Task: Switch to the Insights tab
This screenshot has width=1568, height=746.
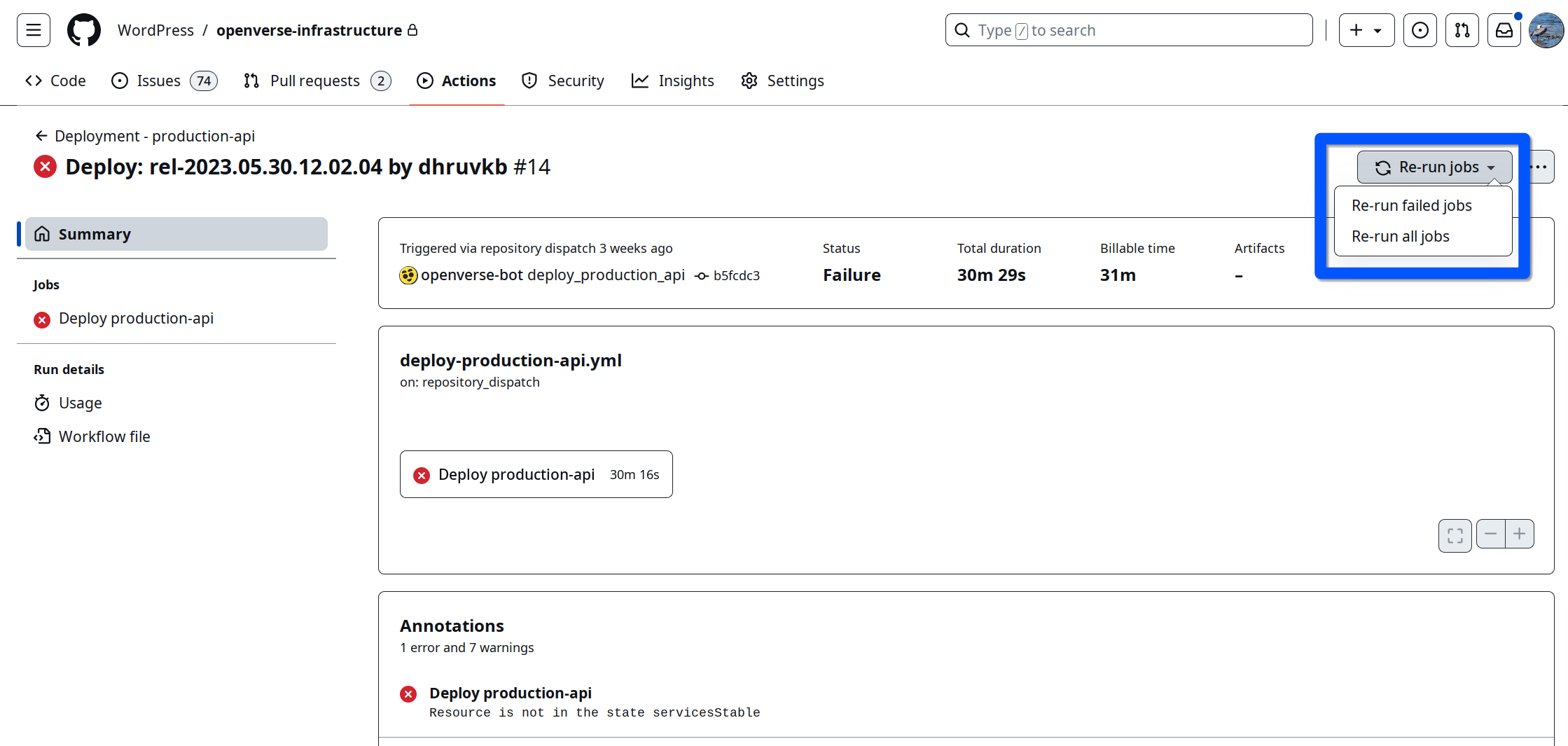Action: pos(672,81)
